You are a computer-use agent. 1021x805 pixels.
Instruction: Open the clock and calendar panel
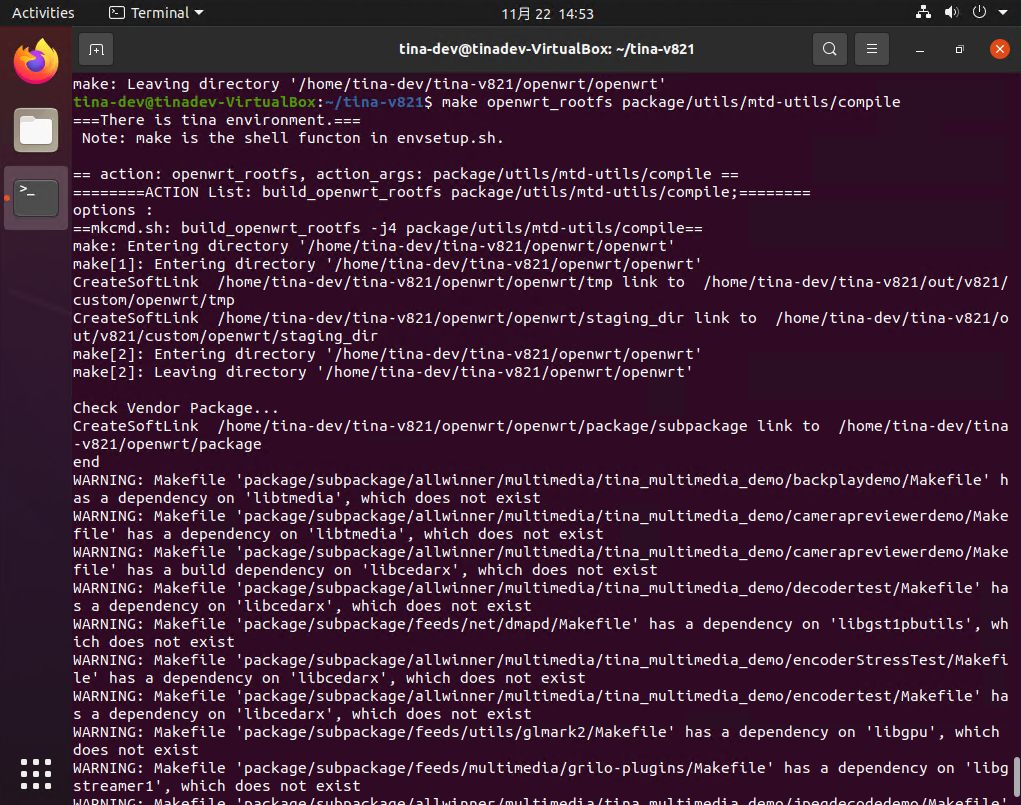(x=547, y=13)
